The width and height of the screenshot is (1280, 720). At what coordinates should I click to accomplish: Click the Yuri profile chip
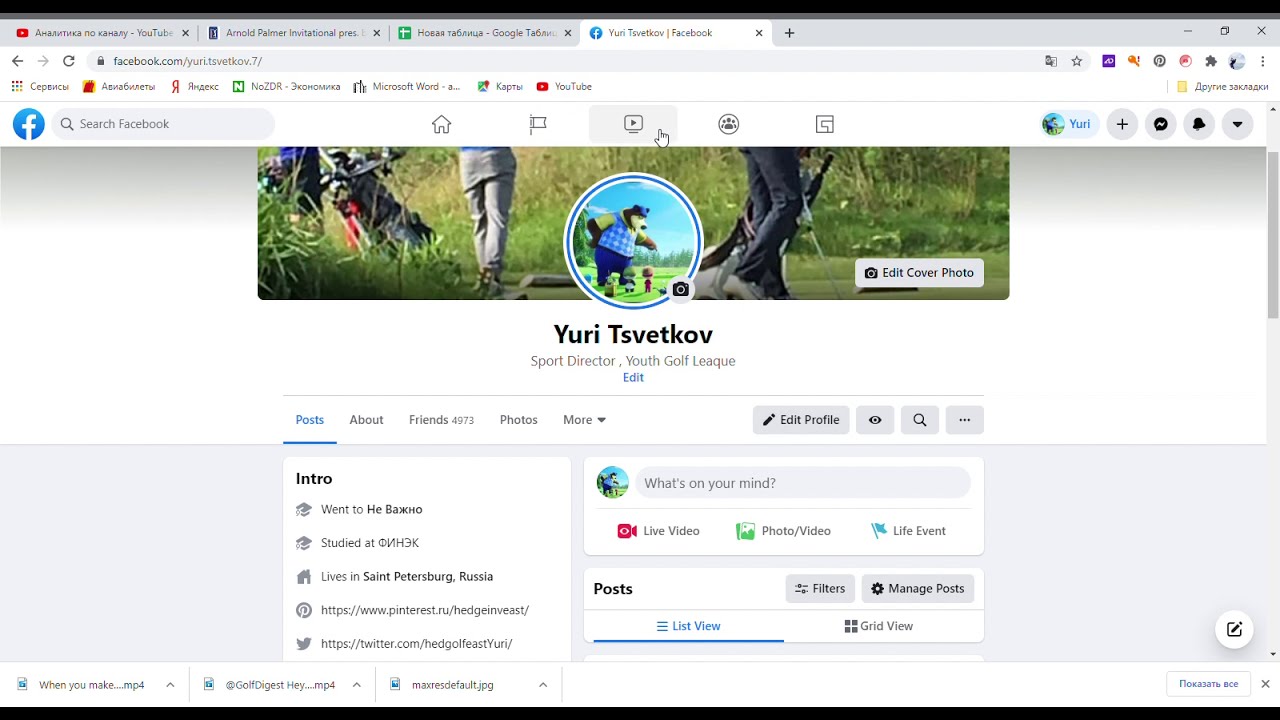pyautogui.click(x=1067, y=124)
